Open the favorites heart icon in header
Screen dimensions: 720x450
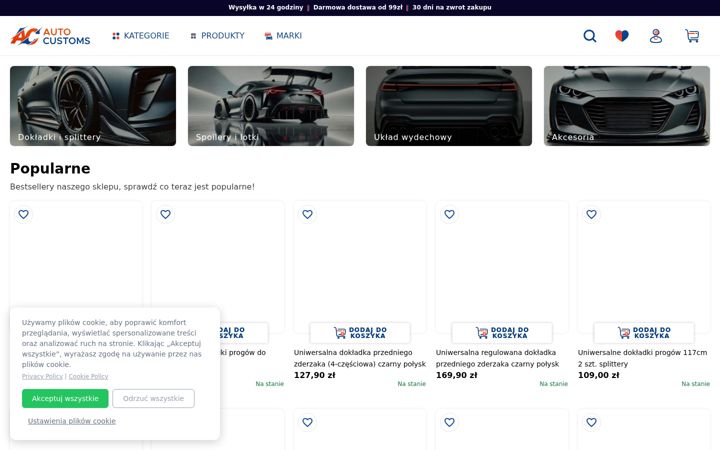(x=622, y=36)
